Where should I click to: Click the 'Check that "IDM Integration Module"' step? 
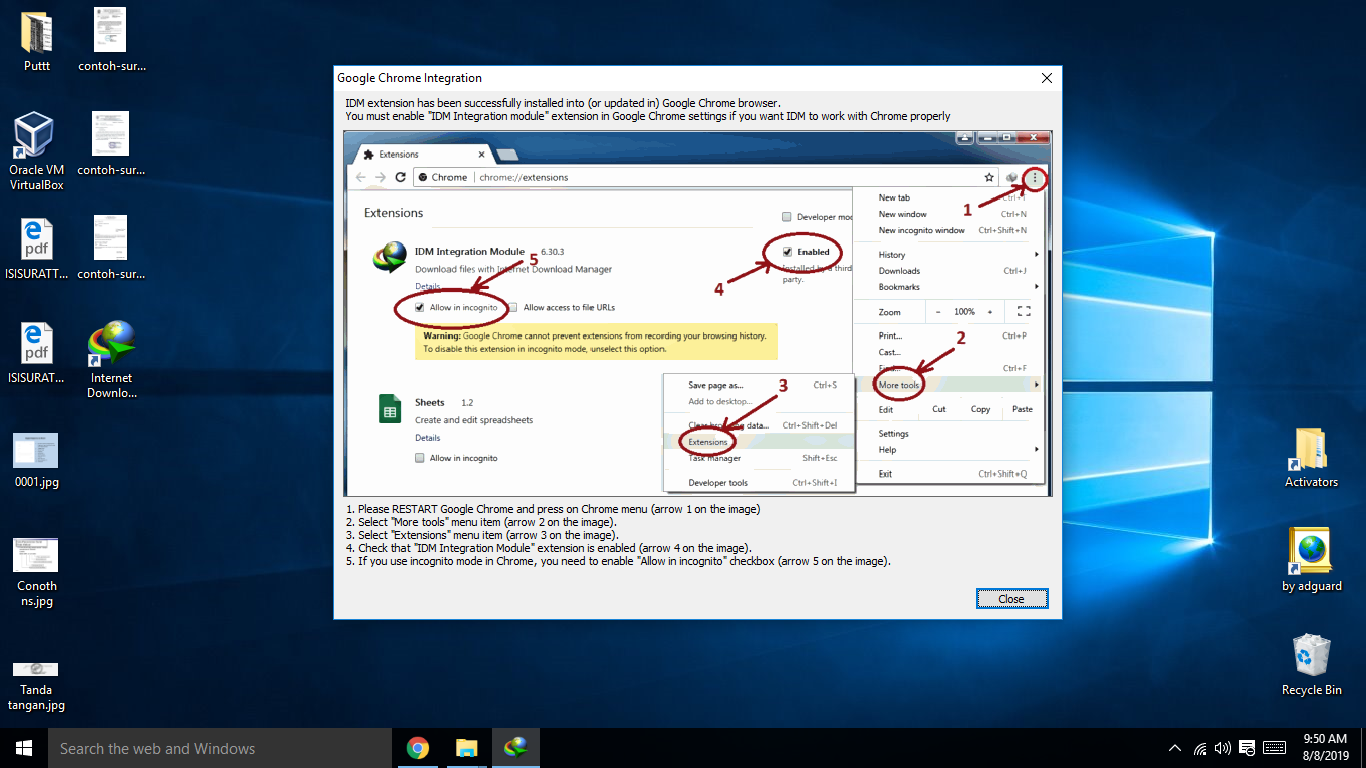[x=549, y=548]
